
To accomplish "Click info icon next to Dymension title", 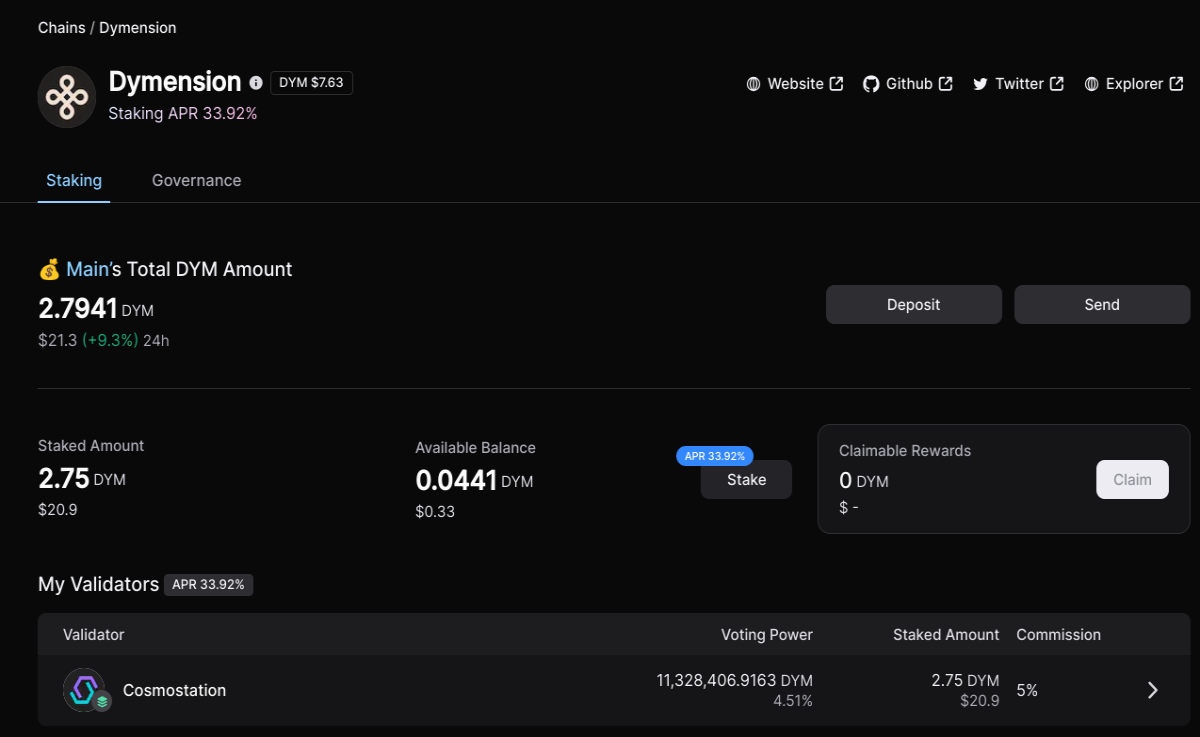I will click(x=256, y=83).
